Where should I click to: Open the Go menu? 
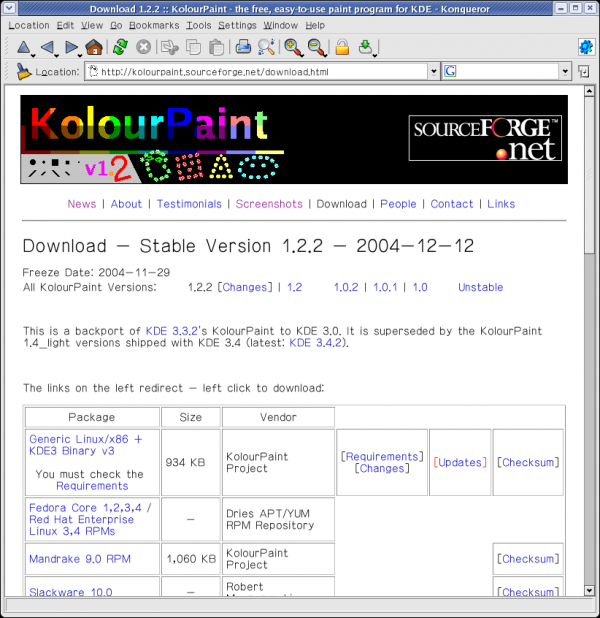[x=116, y=26]
